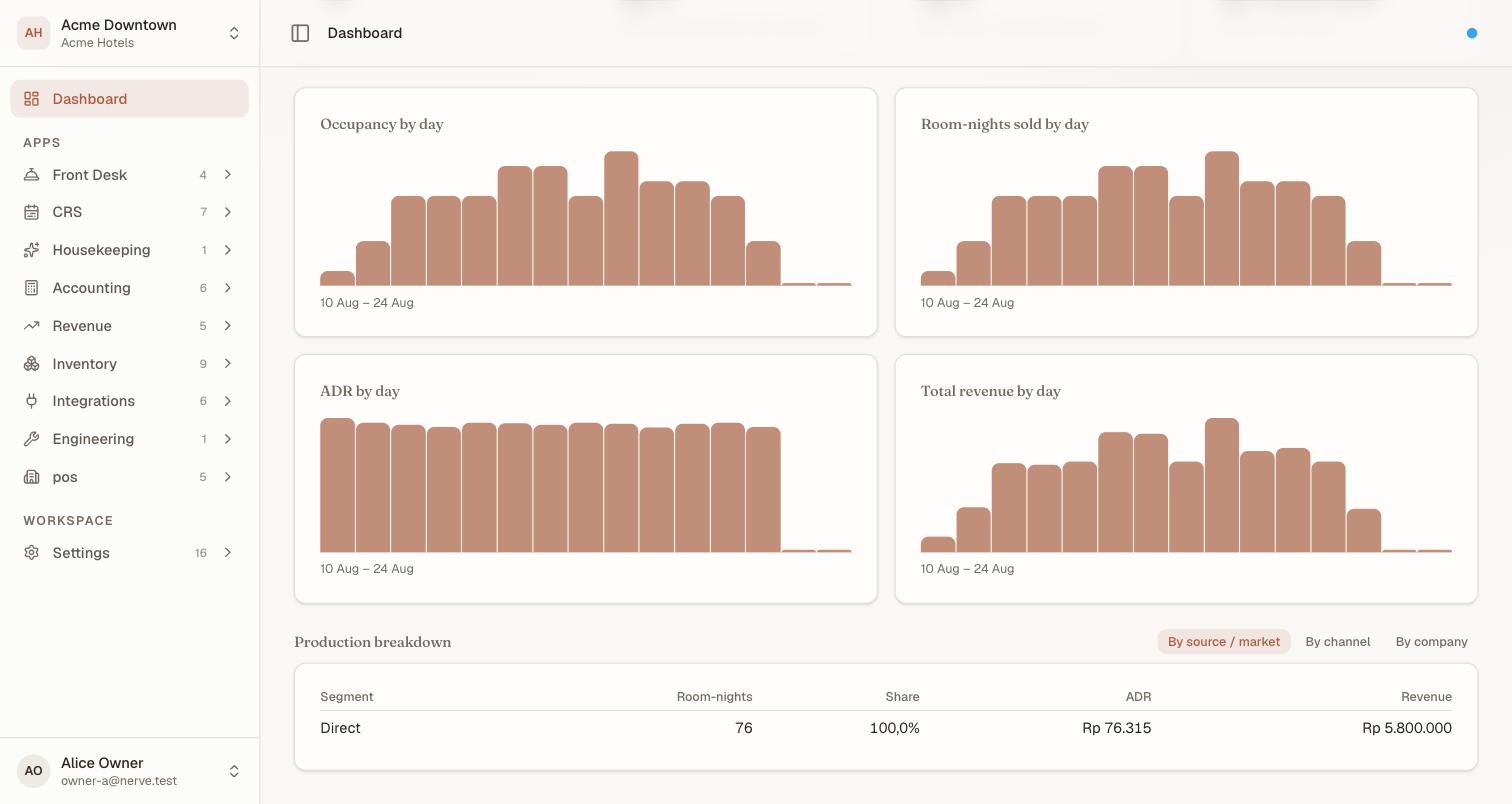Open the Inventory menu item
The image size is (1512, 804).
coord(130,364)
